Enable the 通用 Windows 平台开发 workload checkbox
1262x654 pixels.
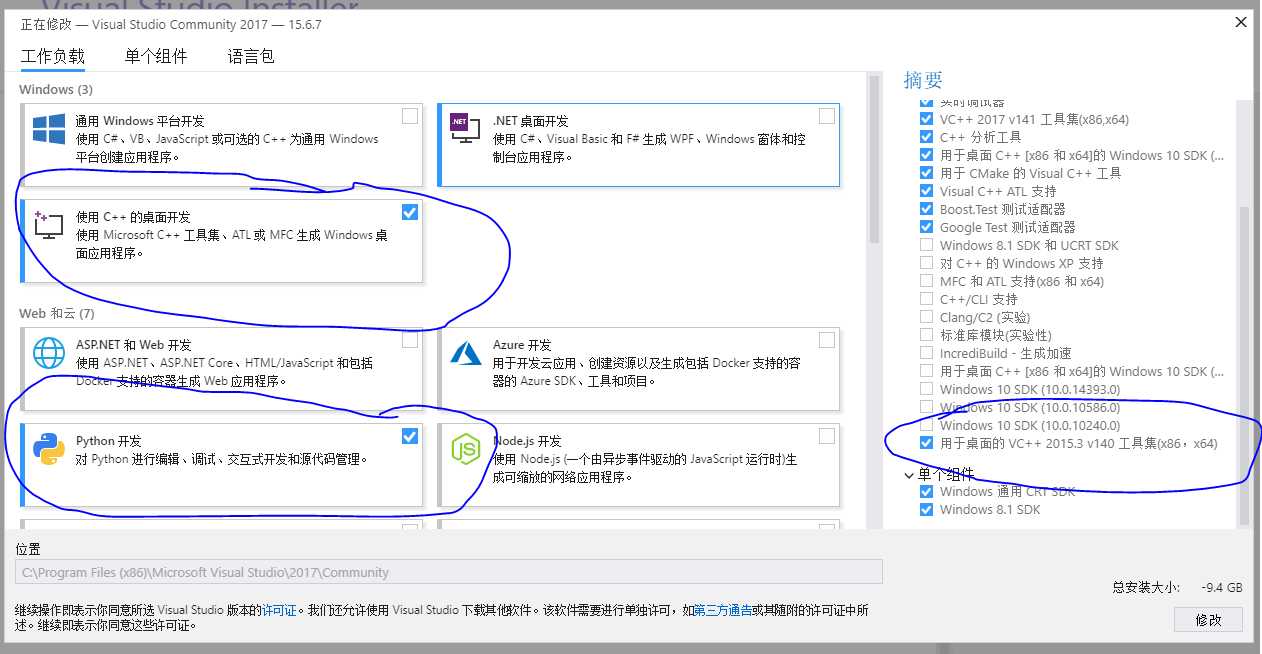point(410,116)
